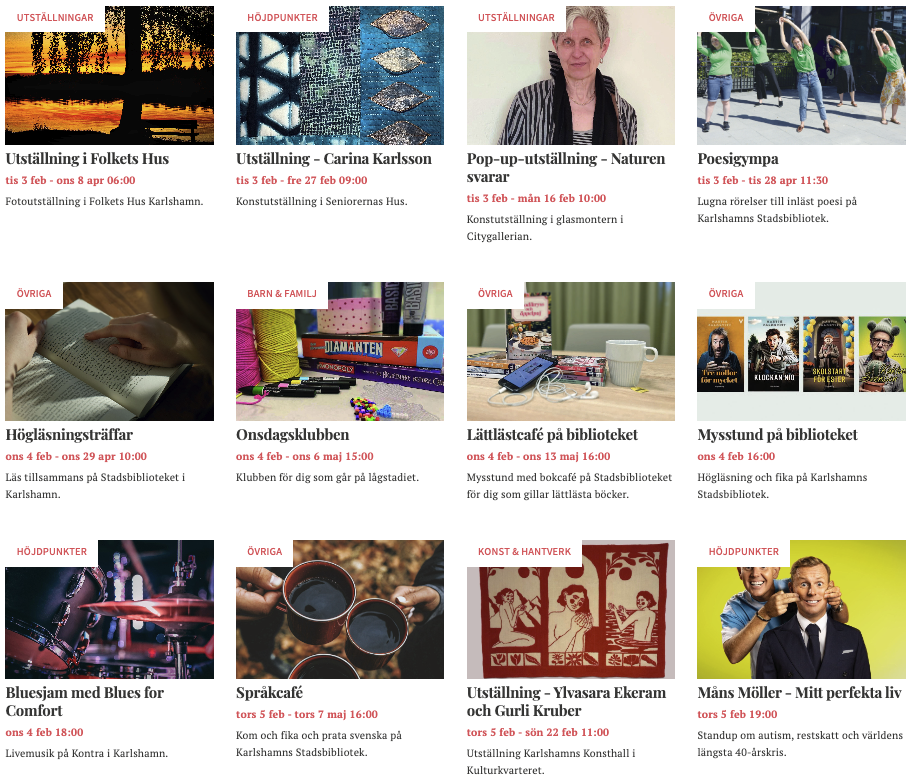Click the book covers thumbnail image
Screen dimensions: 912x782
(x=801, y=351)
